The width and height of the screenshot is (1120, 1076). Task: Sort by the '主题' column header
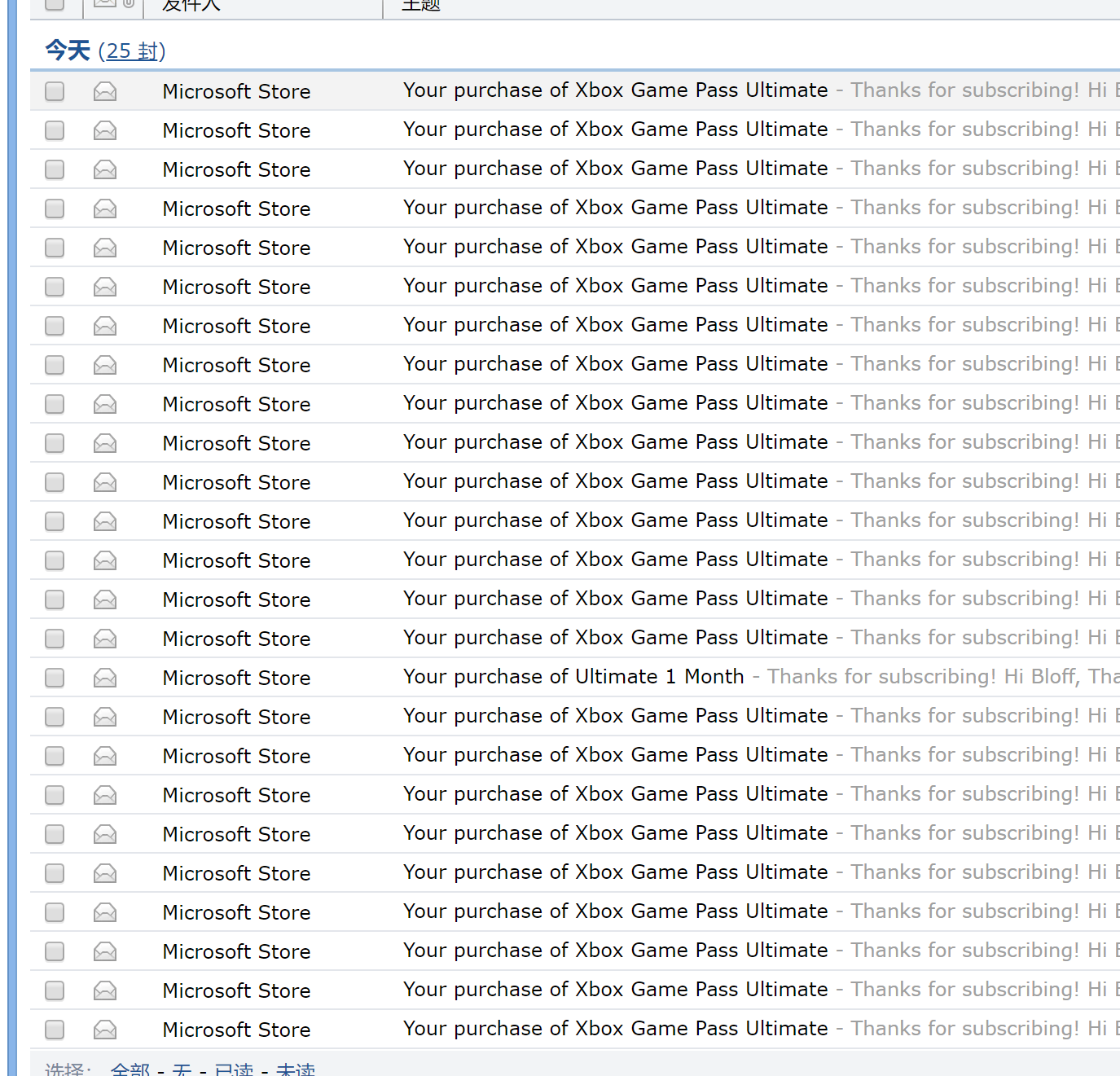[x=421, y=5]
